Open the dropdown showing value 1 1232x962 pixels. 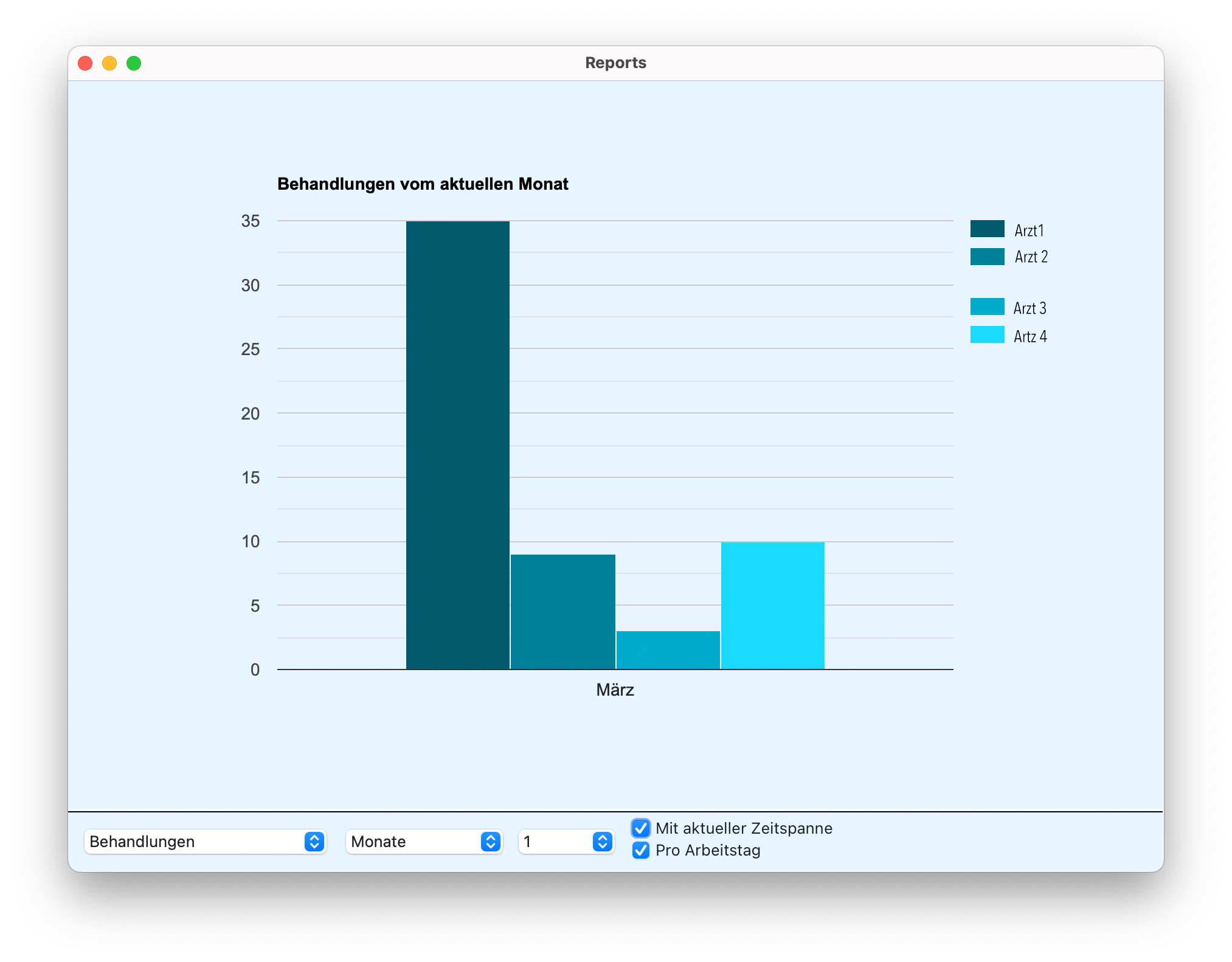pos(566,842)
